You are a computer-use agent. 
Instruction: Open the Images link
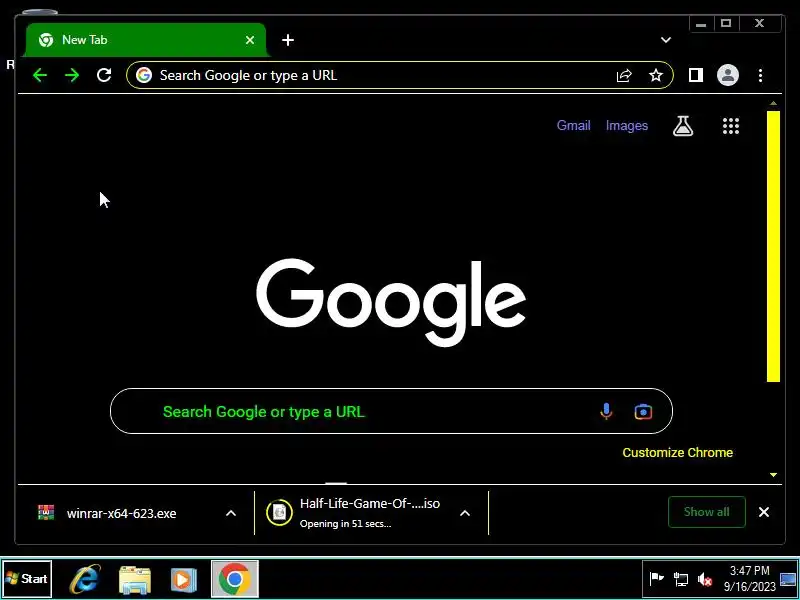click(x=627, y=126)
